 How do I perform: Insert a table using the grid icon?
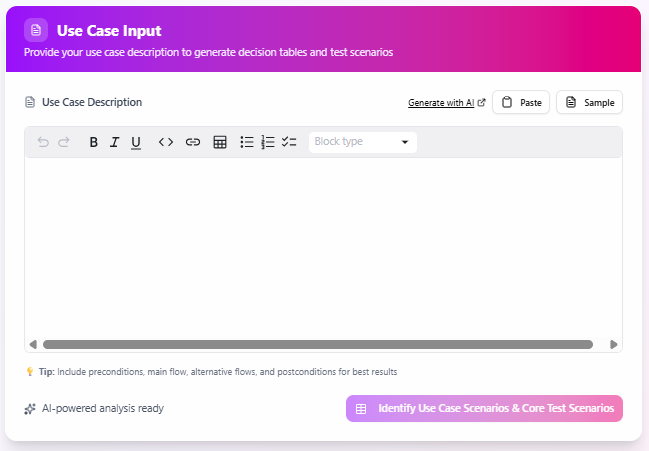pos(220,142)
